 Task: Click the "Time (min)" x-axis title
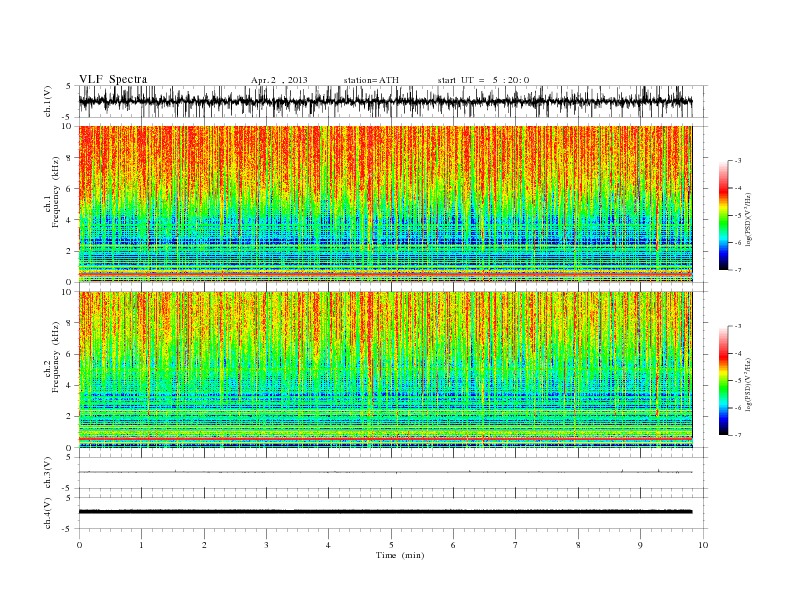[400, 555]
